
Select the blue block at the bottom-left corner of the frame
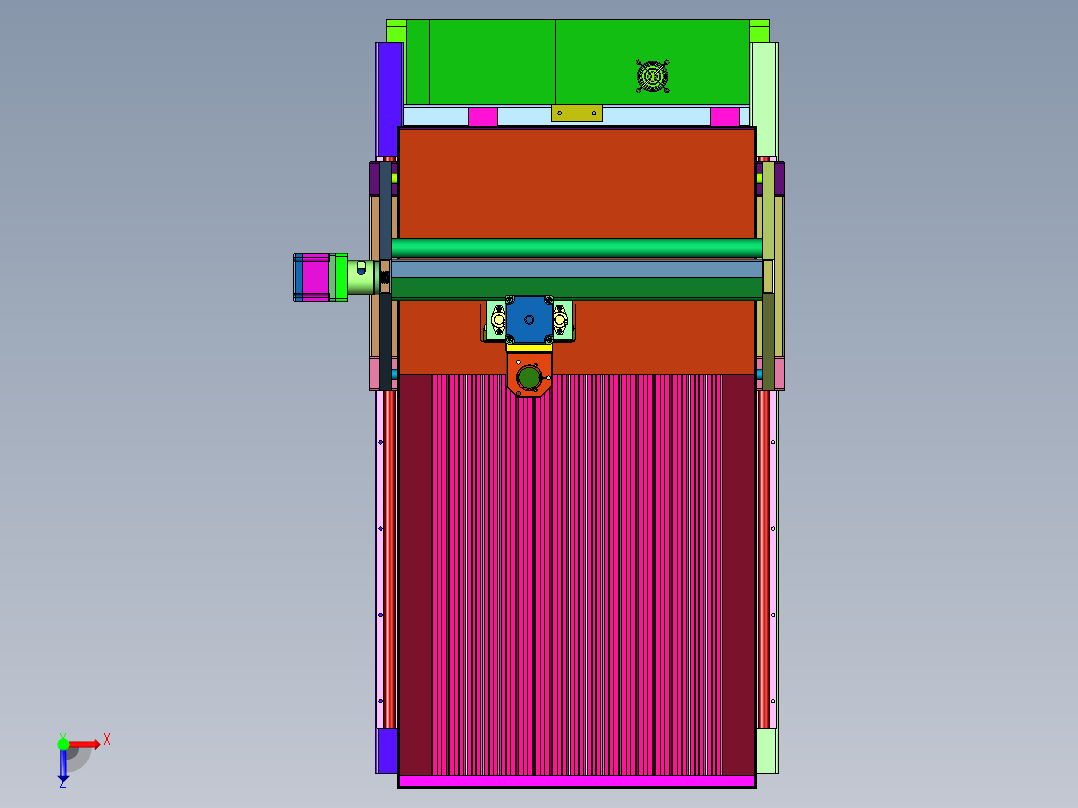click(388, 751)
